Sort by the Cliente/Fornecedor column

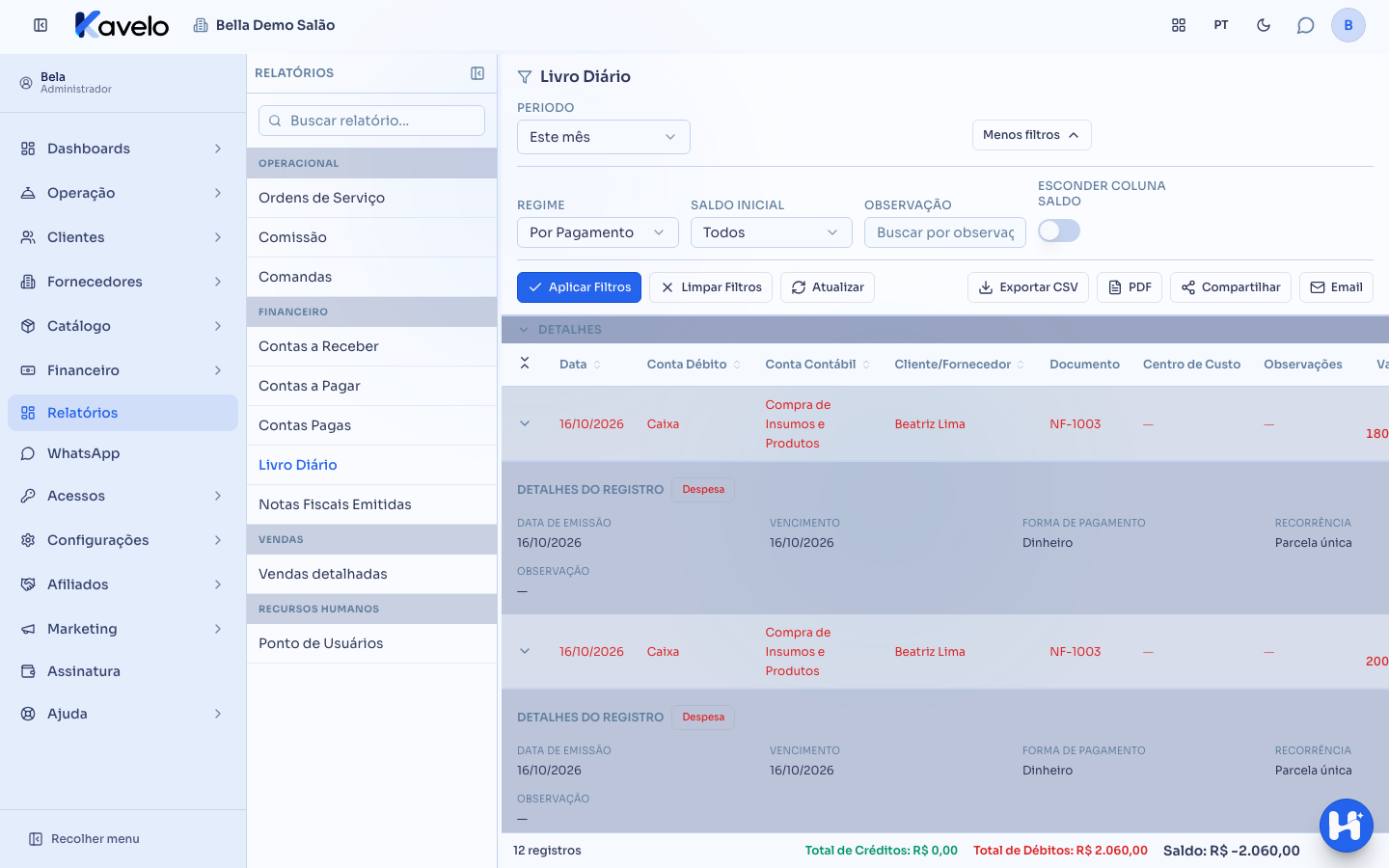[960, 365]
